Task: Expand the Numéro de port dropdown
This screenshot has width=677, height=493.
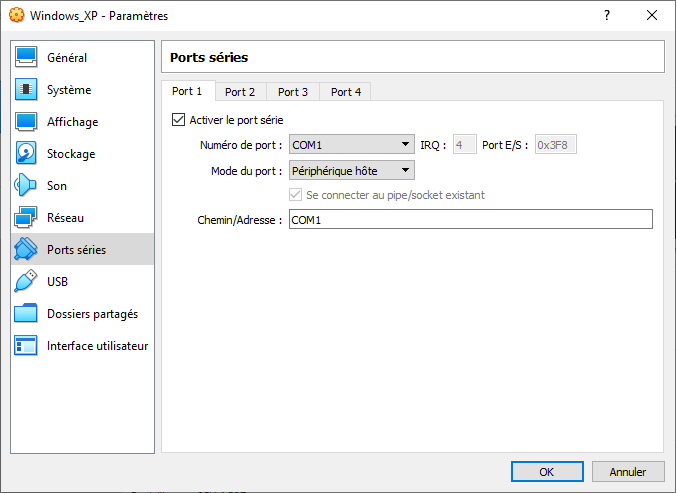Action: point(351,145)
